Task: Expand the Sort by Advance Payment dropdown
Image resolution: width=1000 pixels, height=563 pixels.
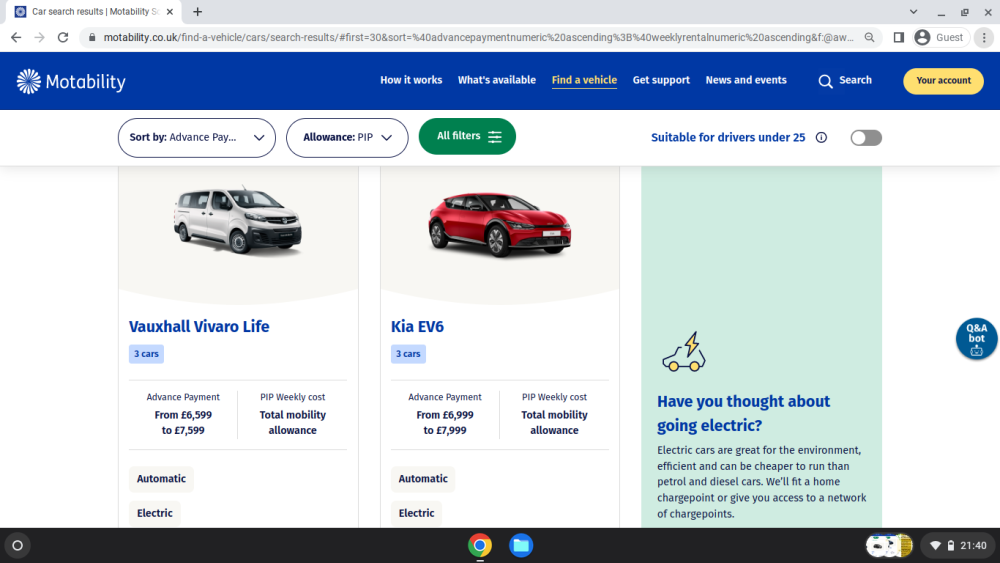Action: click(196, 137)
